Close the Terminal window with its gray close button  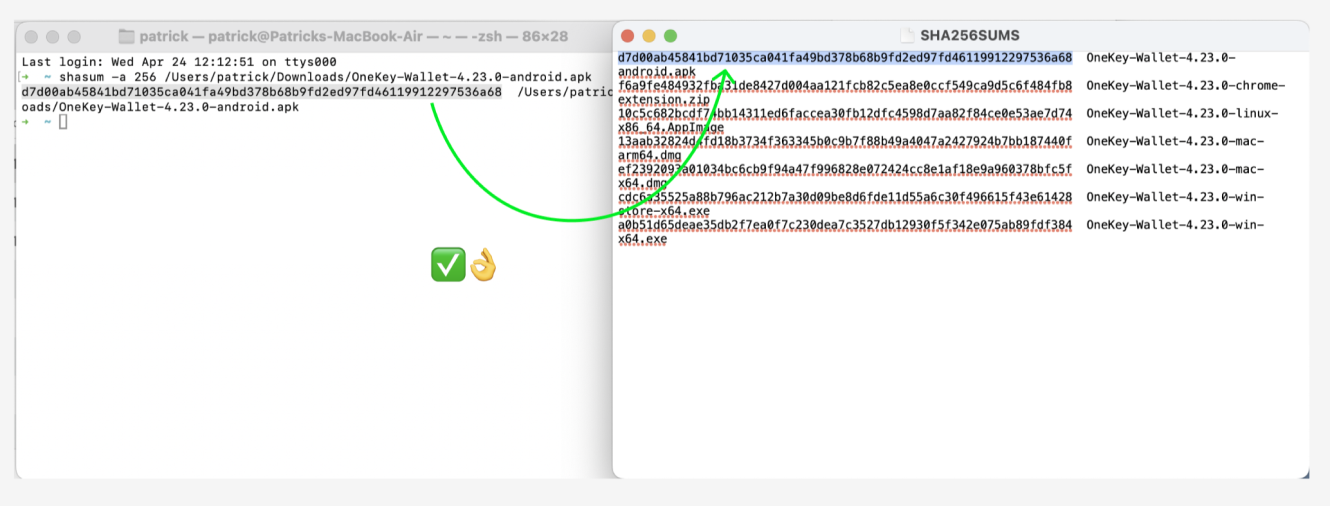[x=30, y=37]
